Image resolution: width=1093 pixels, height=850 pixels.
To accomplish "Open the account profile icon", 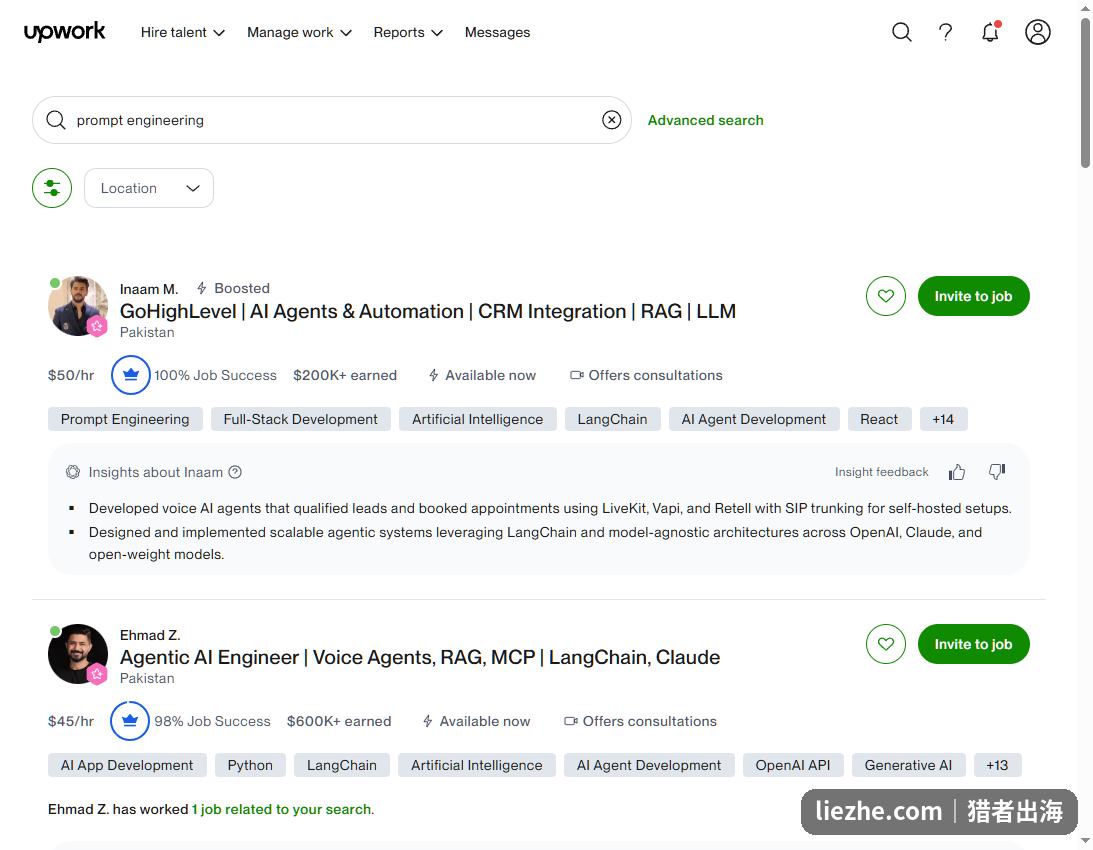I will pyautogui.click(x=1037, y=32).
